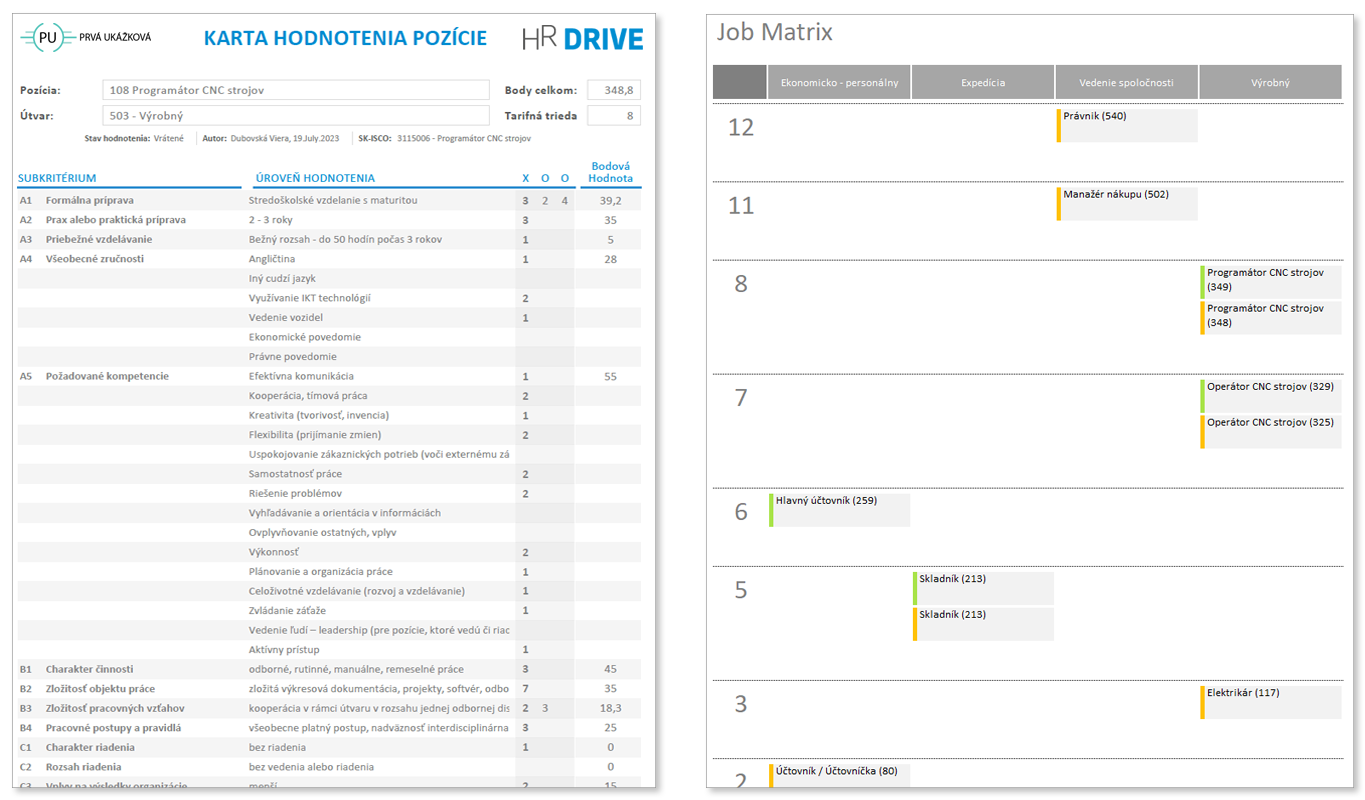Image resolution: width=1365 pixels, height=800 pixels.
Task: Open the Právnik (540) job card
Action: (x=1127, y=125)
